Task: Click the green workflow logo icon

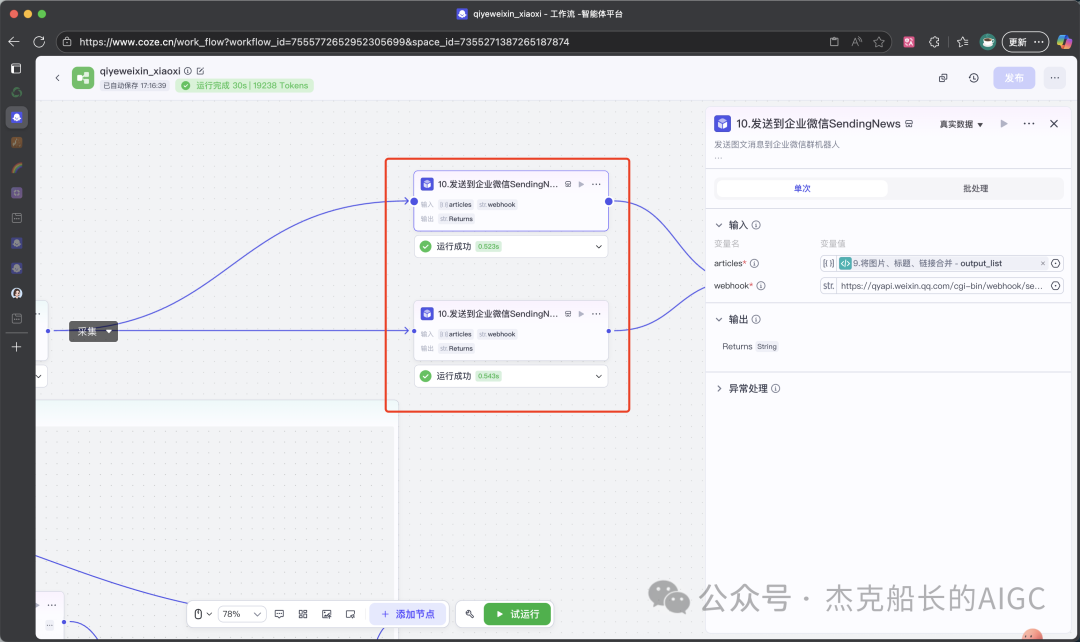Action: tap(83, 78)
